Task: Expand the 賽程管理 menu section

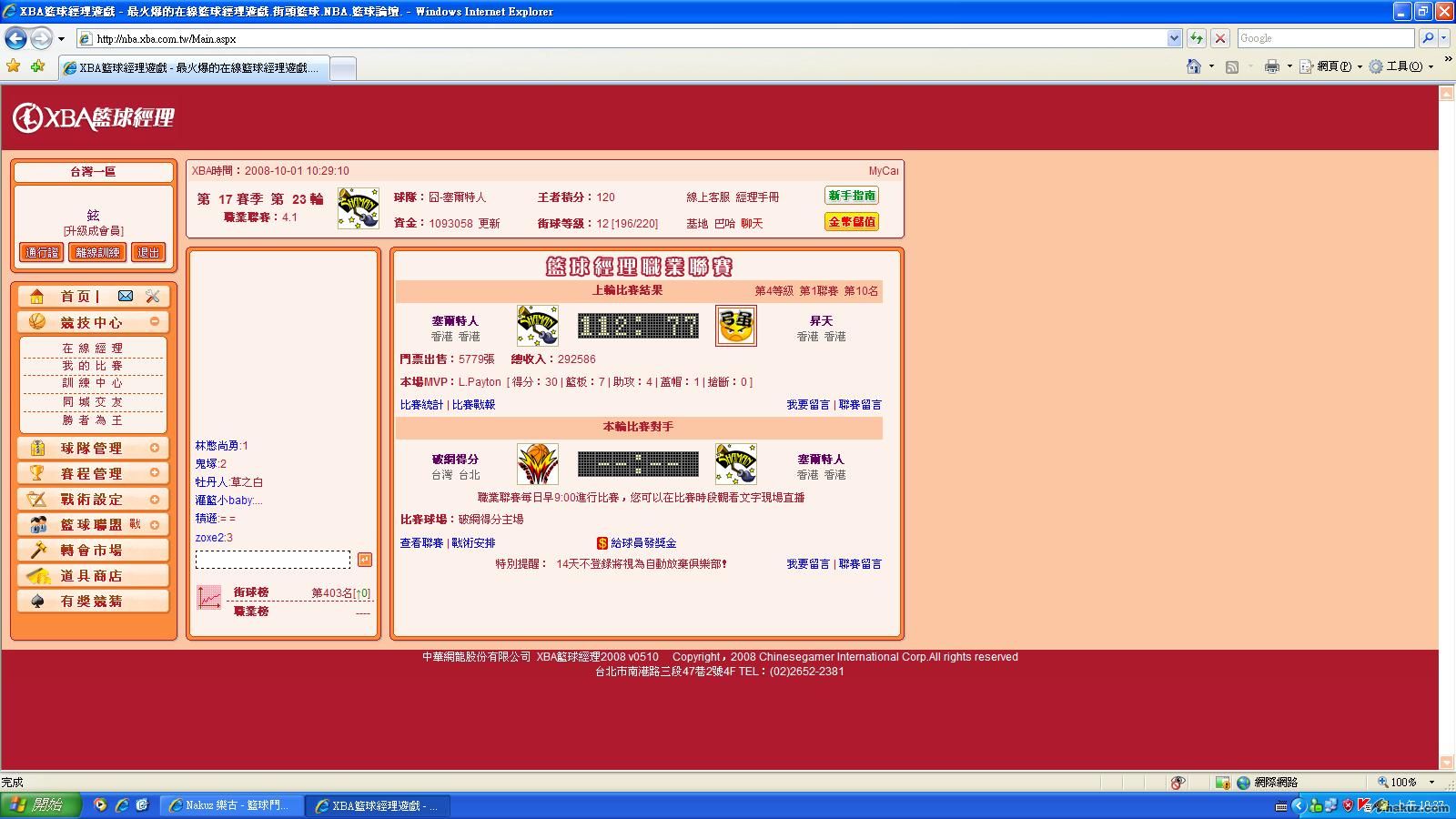Action: click(x=155, y=473)
